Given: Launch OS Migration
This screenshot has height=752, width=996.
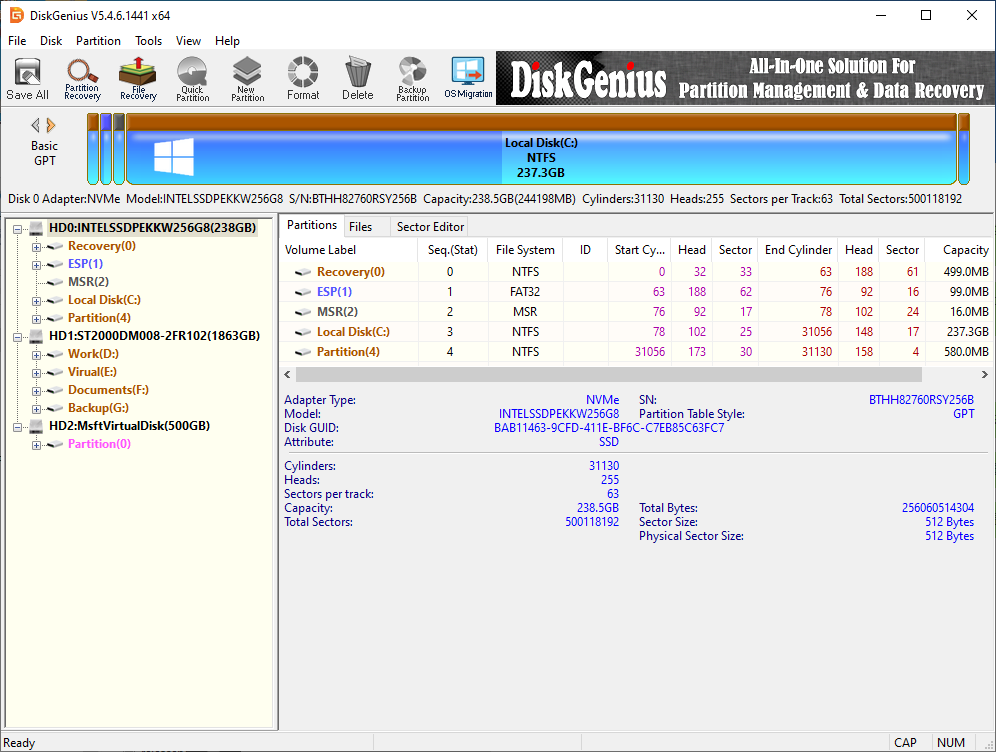Looking at the screenshot, I should (x=468, y=78).
